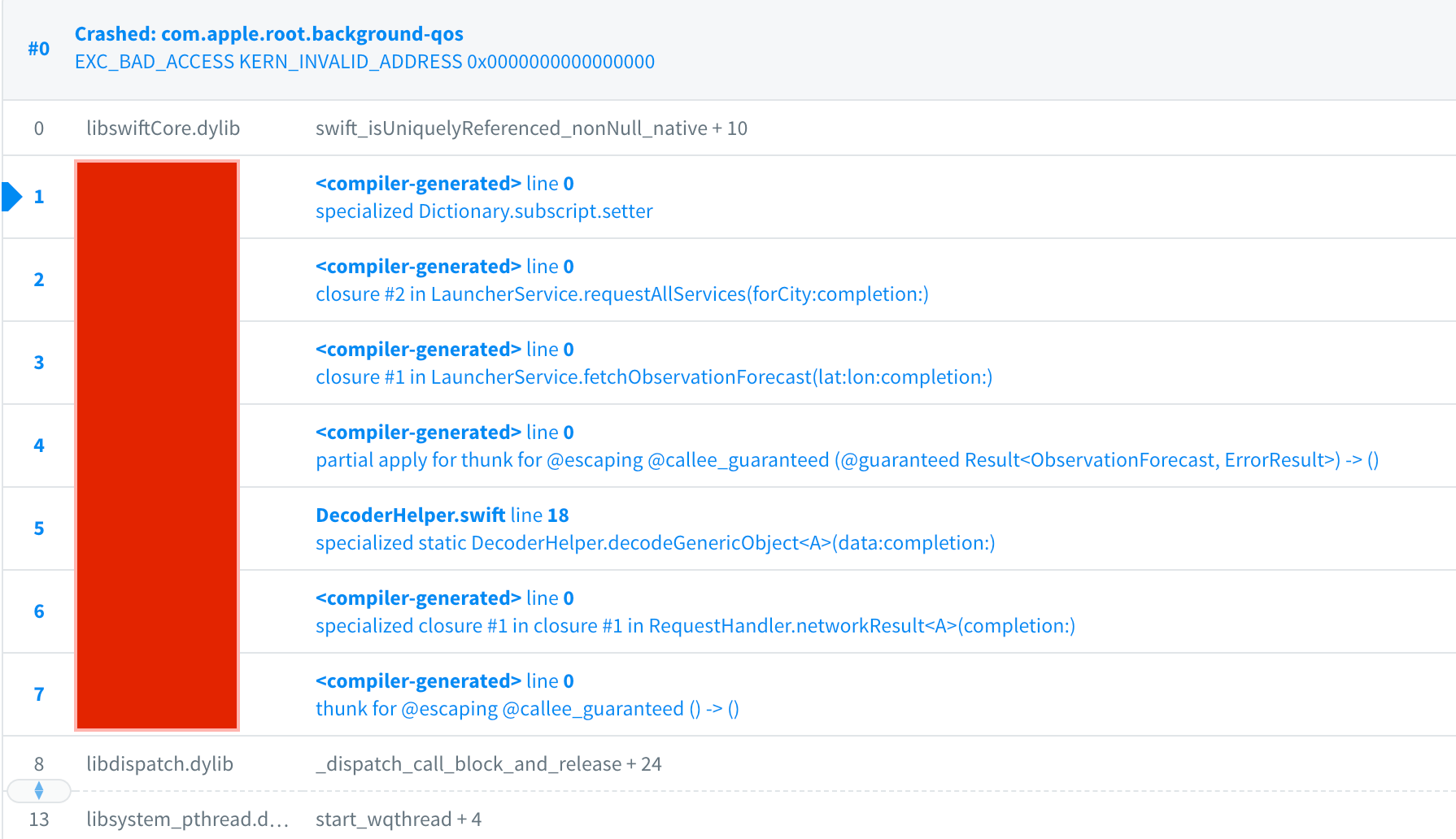This screenshot has width=1456, height=839.
Task: Open DecoderHelper.swift line 18 link
Action: click(x=442, y=515)
